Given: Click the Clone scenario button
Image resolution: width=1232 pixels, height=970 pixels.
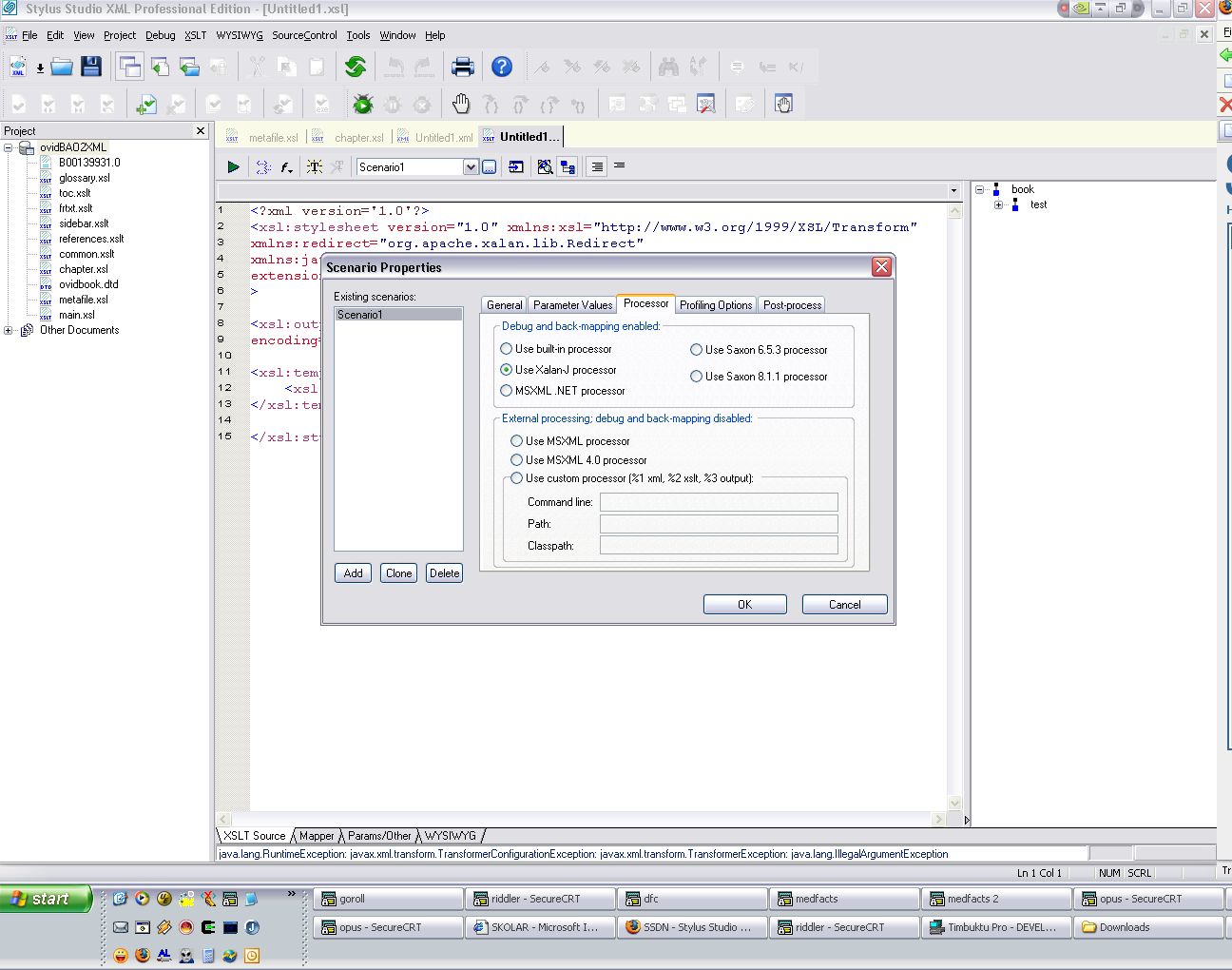Looking at the screenshot, I should 398,573.
